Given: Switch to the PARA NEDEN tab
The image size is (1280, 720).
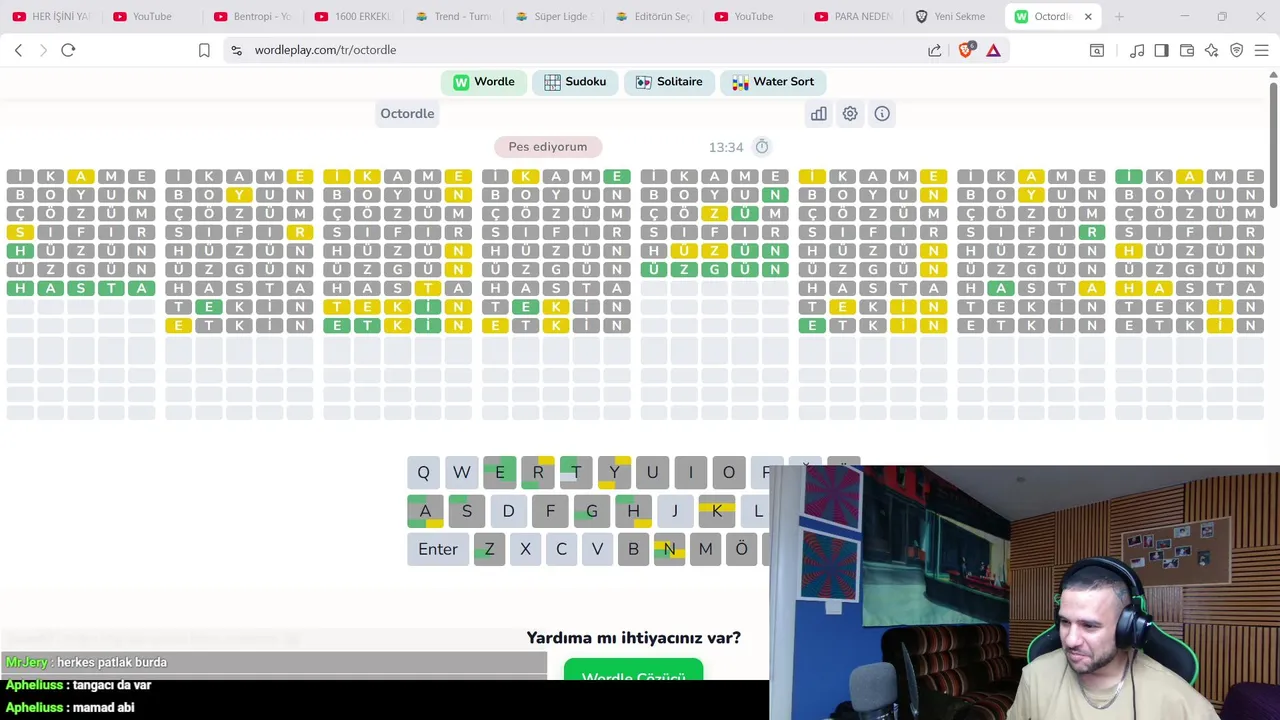Looking at the screenshot, I should click(855, 16).
